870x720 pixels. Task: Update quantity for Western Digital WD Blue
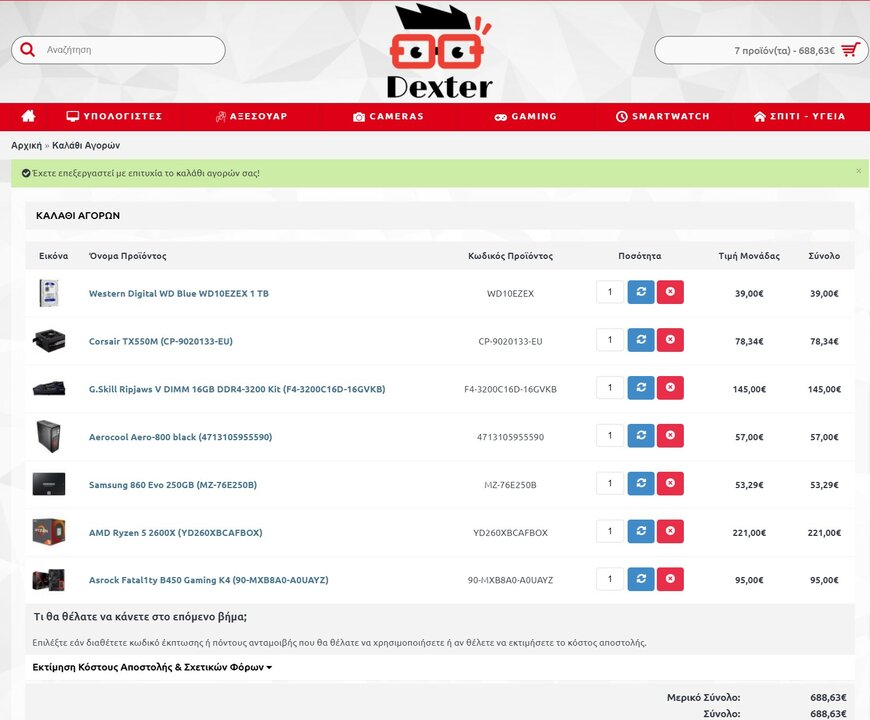641,292
